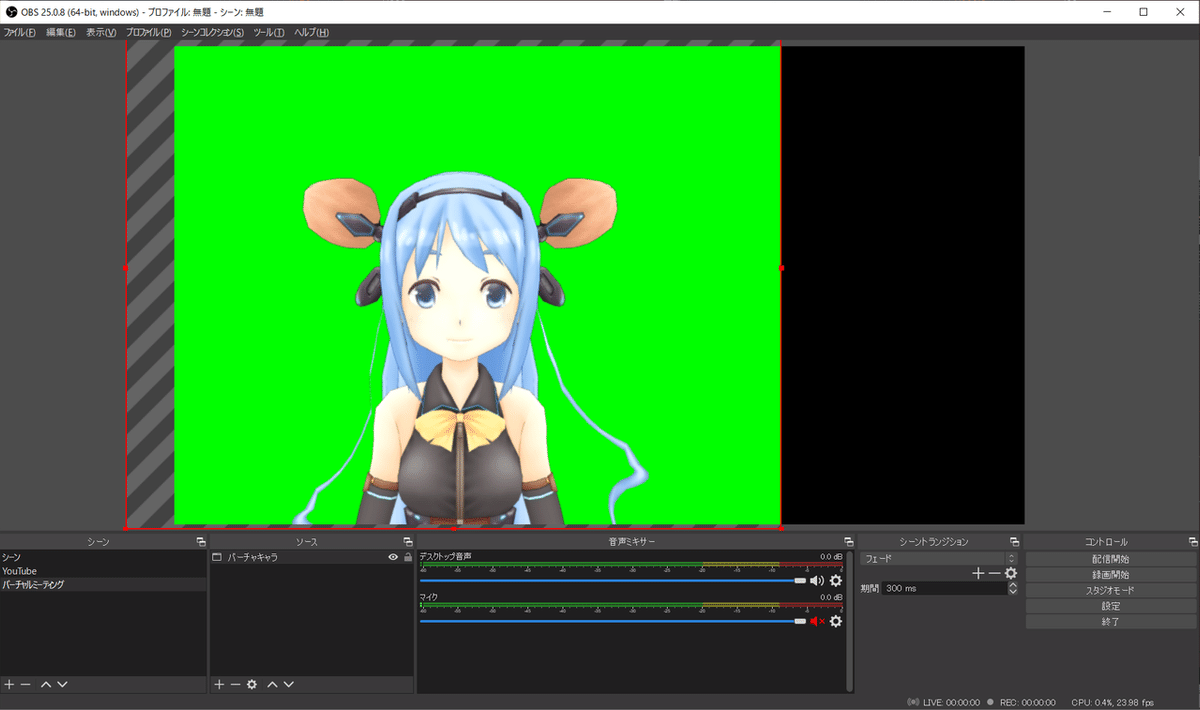Screen dimensions: 1200x710
Task: Click the マイク volume slider
Action: pos(613,621)
